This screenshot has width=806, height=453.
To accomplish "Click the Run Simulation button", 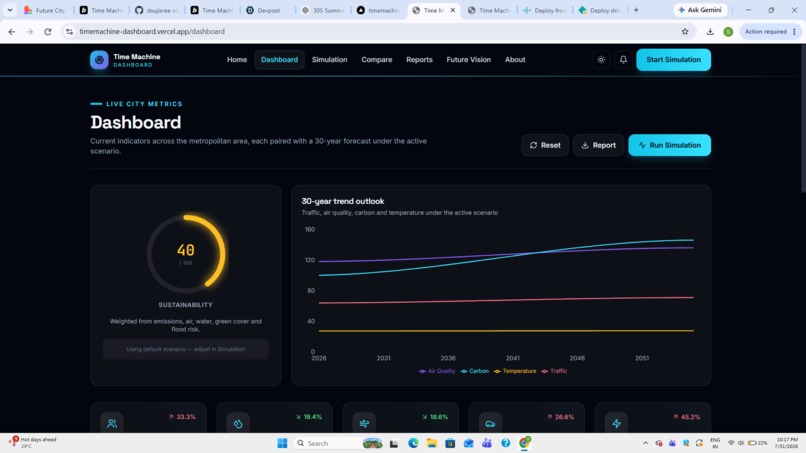I will 669,145.
